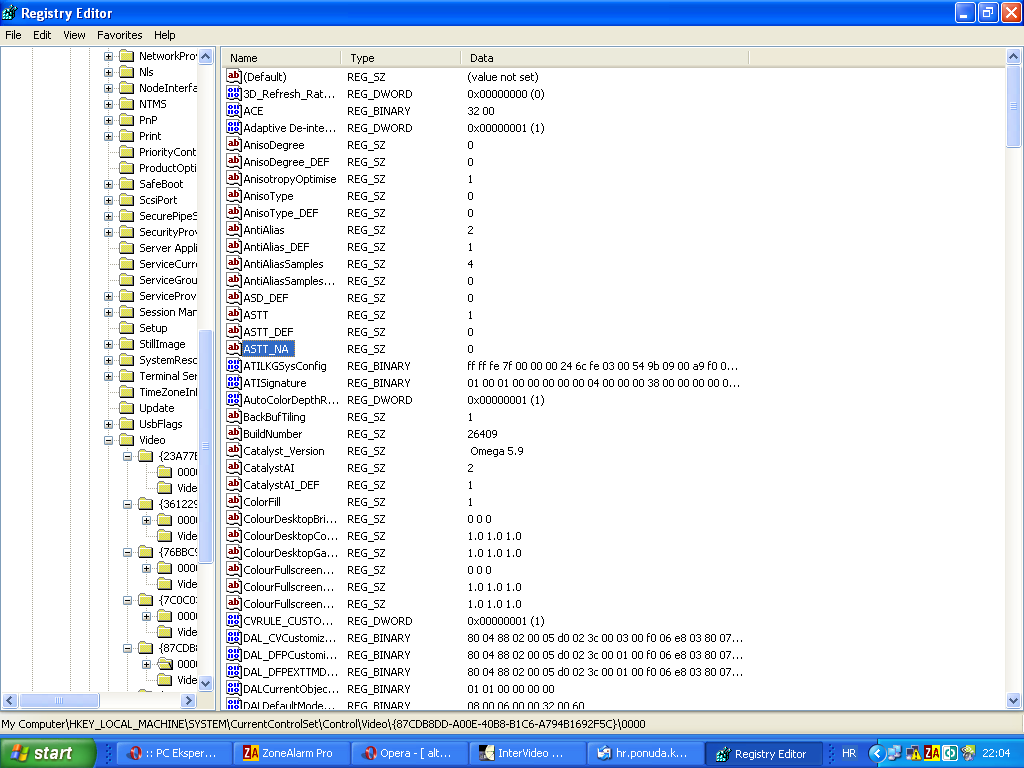
Task: Click the Catalyst_Version string icon
Action: [234, 451]
